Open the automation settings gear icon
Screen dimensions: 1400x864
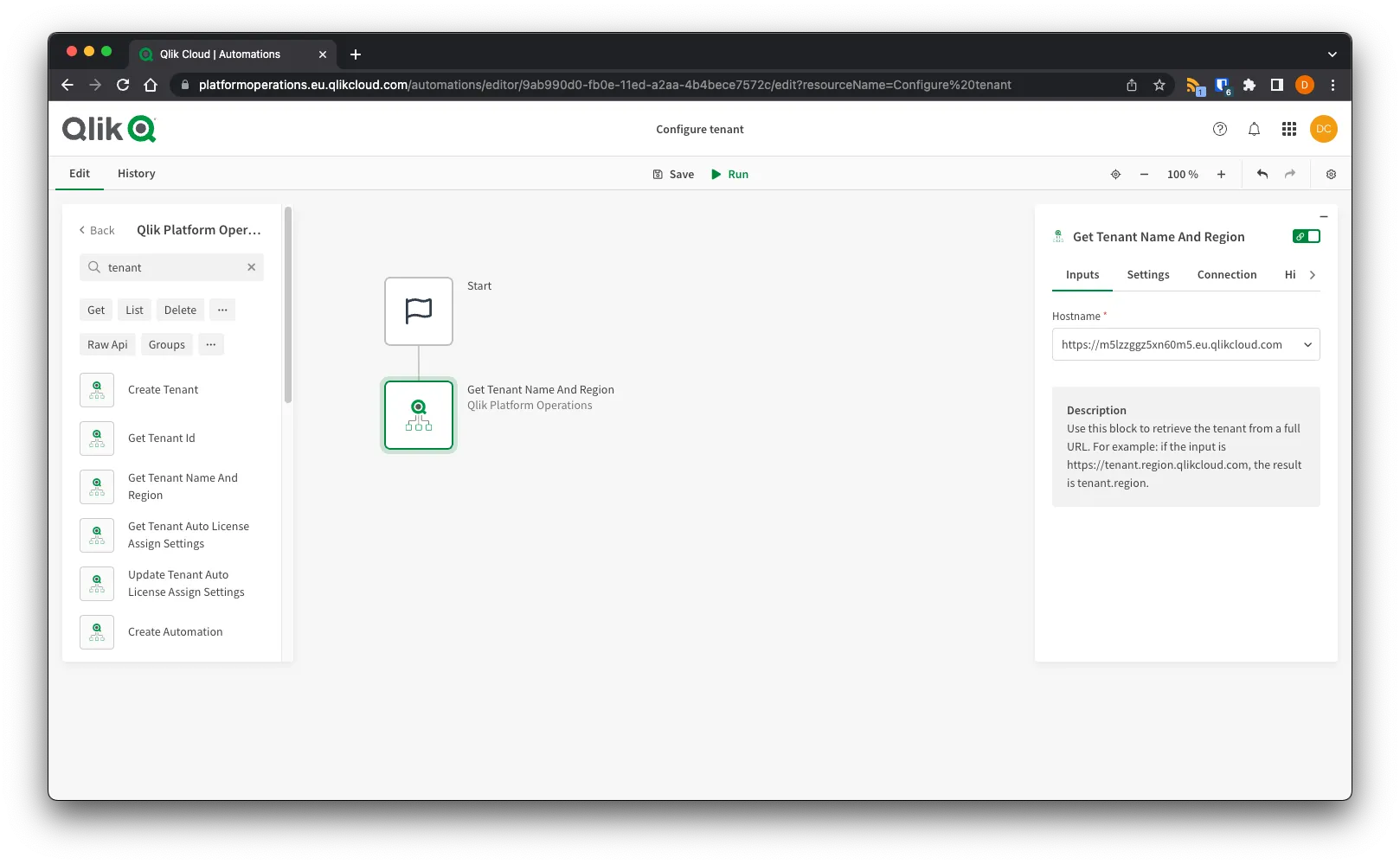click(x=1330, y=174)
